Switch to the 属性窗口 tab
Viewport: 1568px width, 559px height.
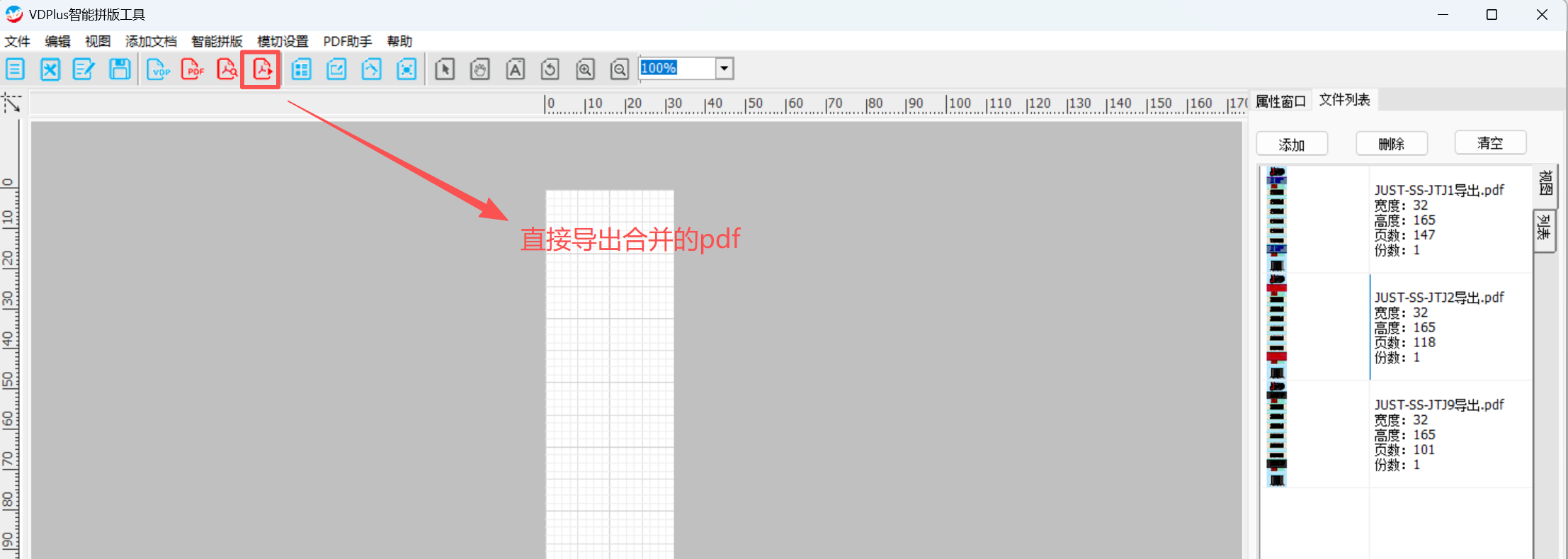(x=1280, y=101)
